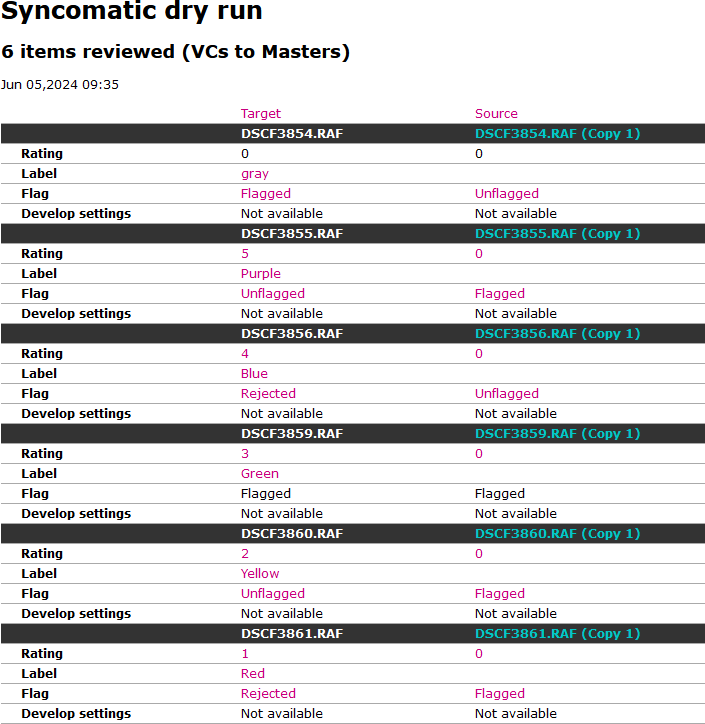705x724 pixels.
Task: Select the Yellow label value
Action: [x=260, y=574]
